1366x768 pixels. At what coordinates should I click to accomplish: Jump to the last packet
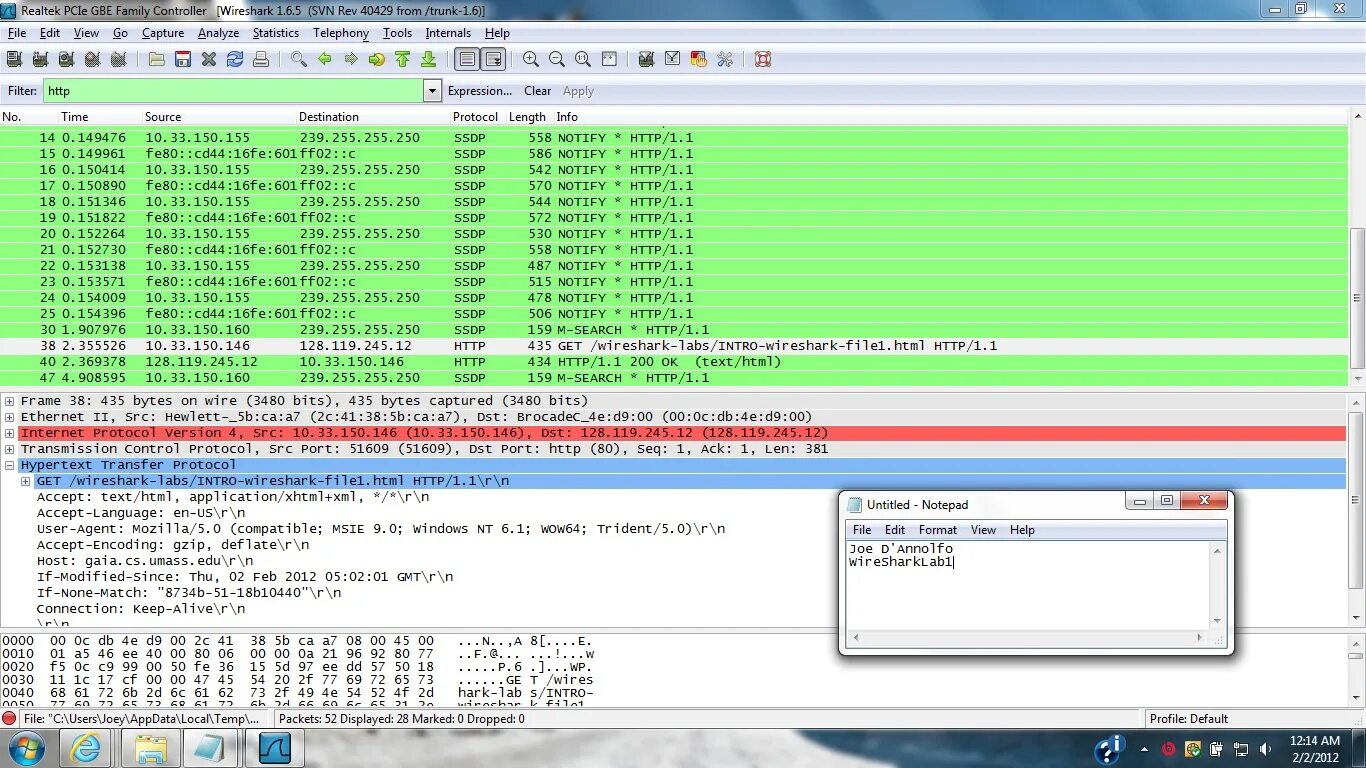(429, 59)
